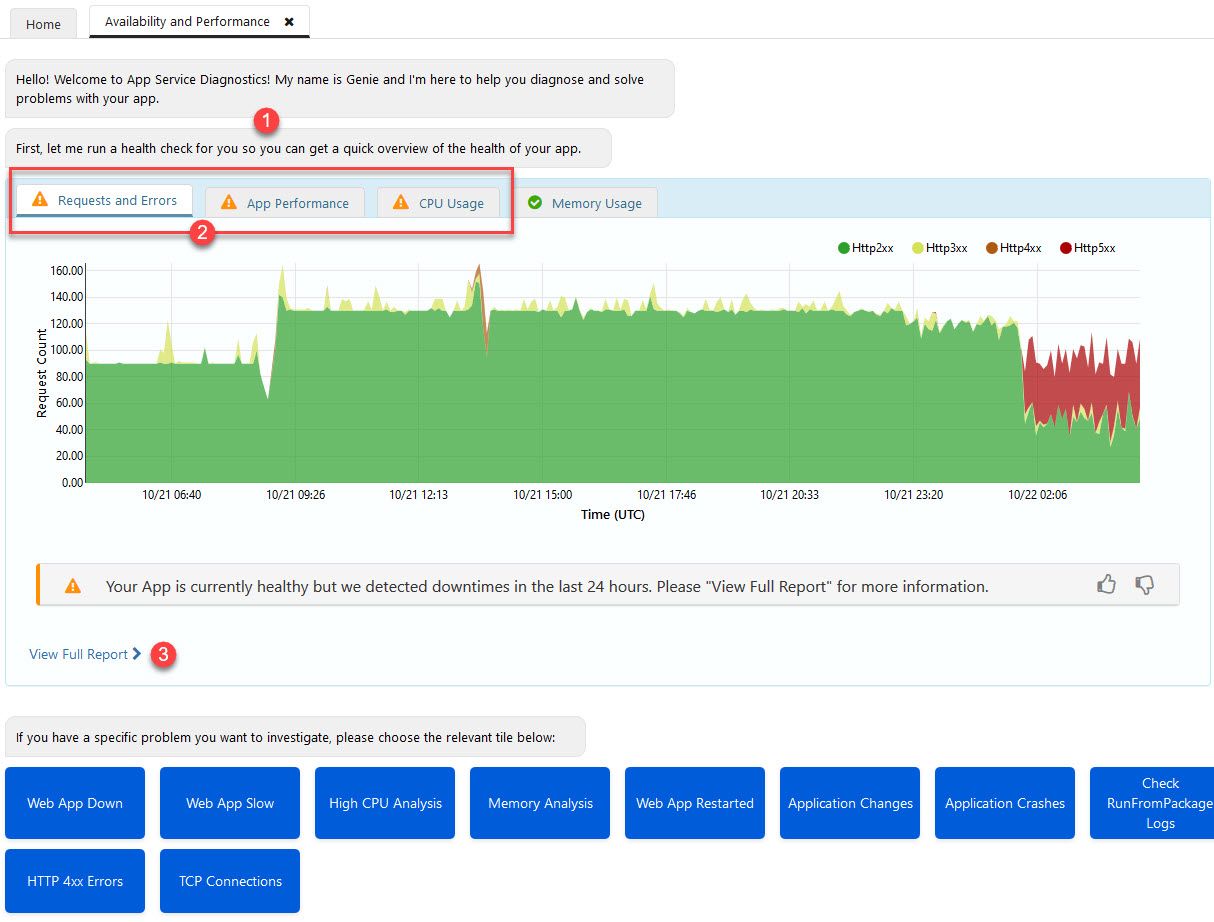Click the warning icon on App Performance tab
The image size is (1214, 922).
click(229, 201)
